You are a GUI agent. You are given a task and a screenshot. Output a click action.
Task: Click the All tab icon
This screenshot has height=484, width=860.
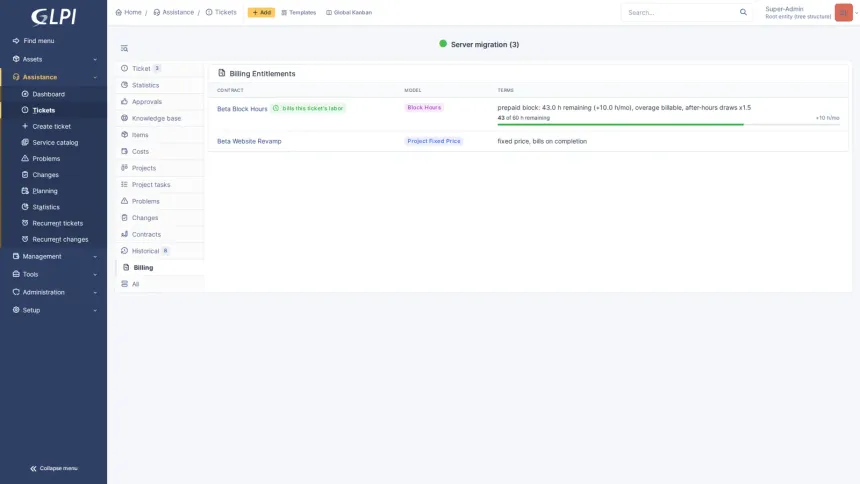coord(125,284)
